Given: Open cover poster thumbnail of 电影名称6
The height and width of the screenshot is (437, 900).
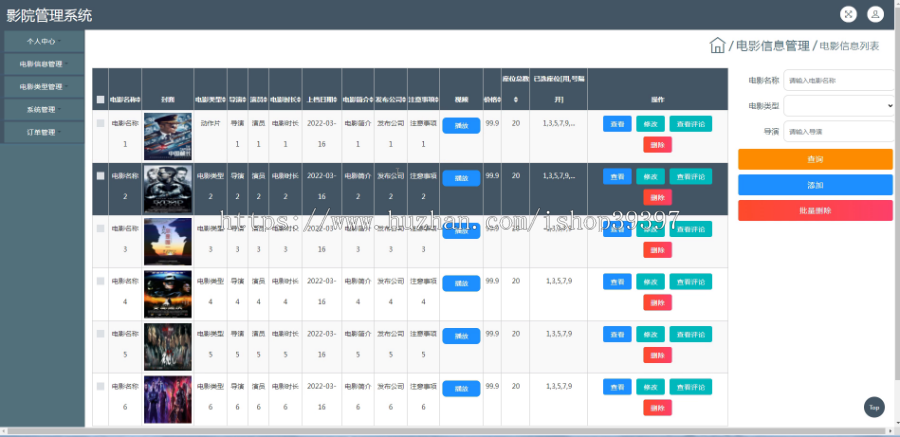Looking at the screenshot, I should pyautogui.click(x=168, y=400).
